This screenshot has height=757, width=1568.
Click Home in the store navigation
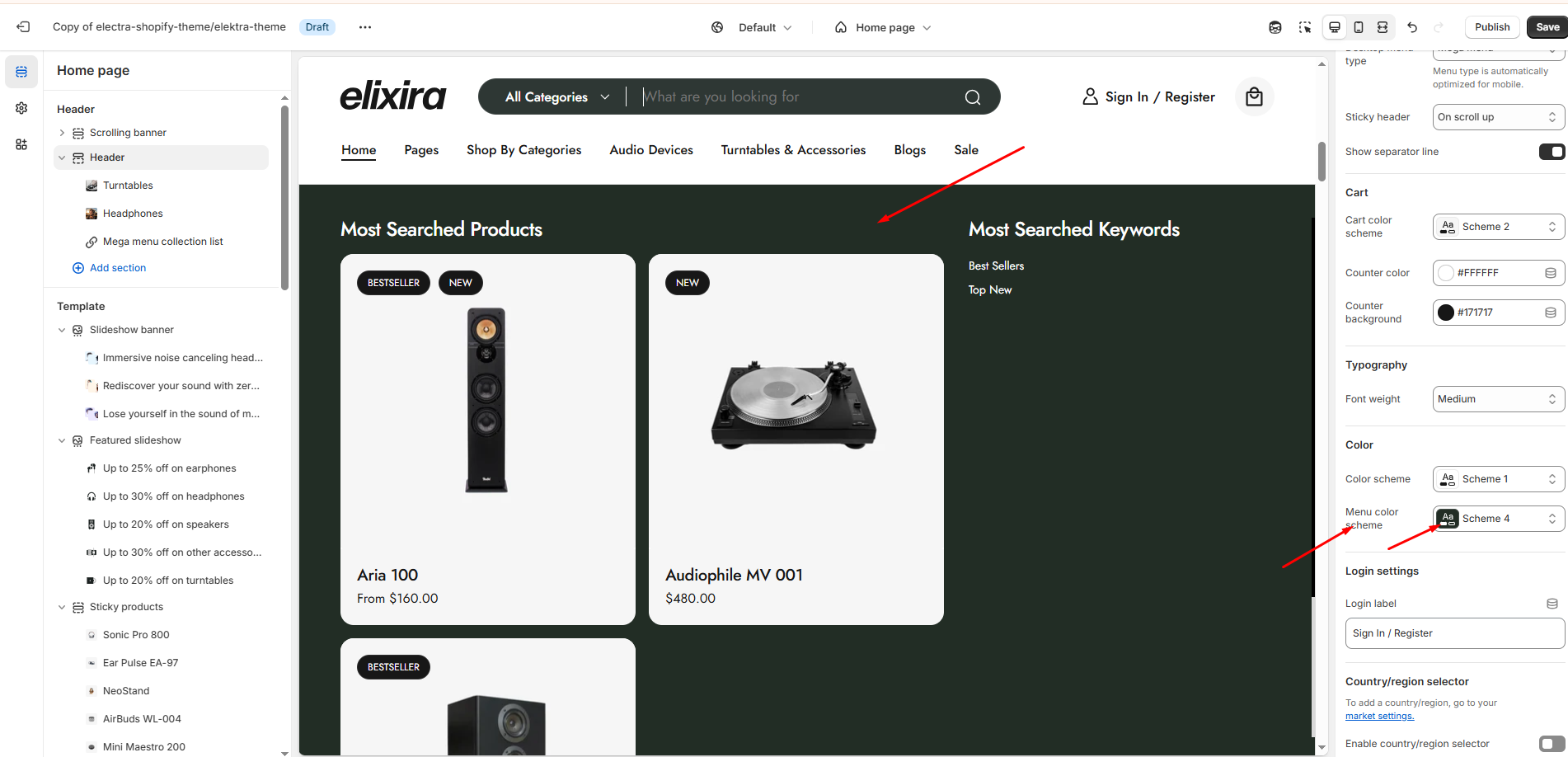point(359,150)
